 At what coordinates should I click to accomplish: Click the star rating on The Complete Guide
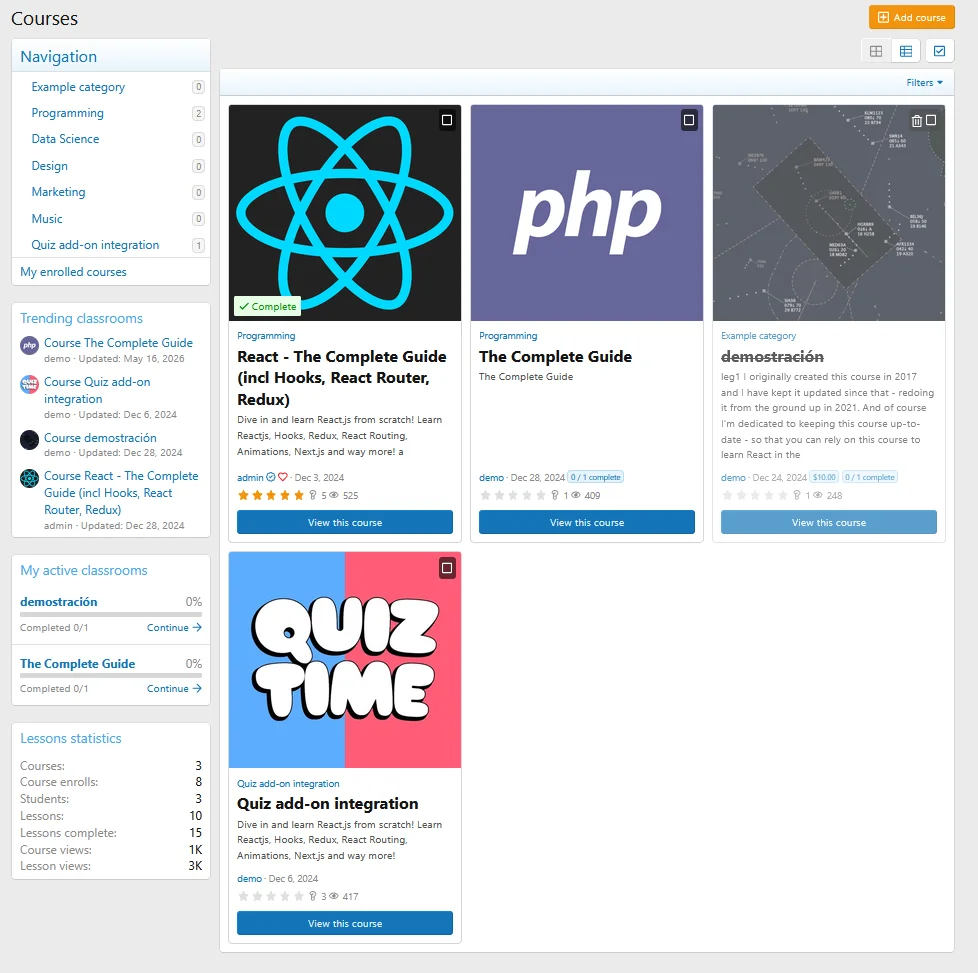pos(513,495)
